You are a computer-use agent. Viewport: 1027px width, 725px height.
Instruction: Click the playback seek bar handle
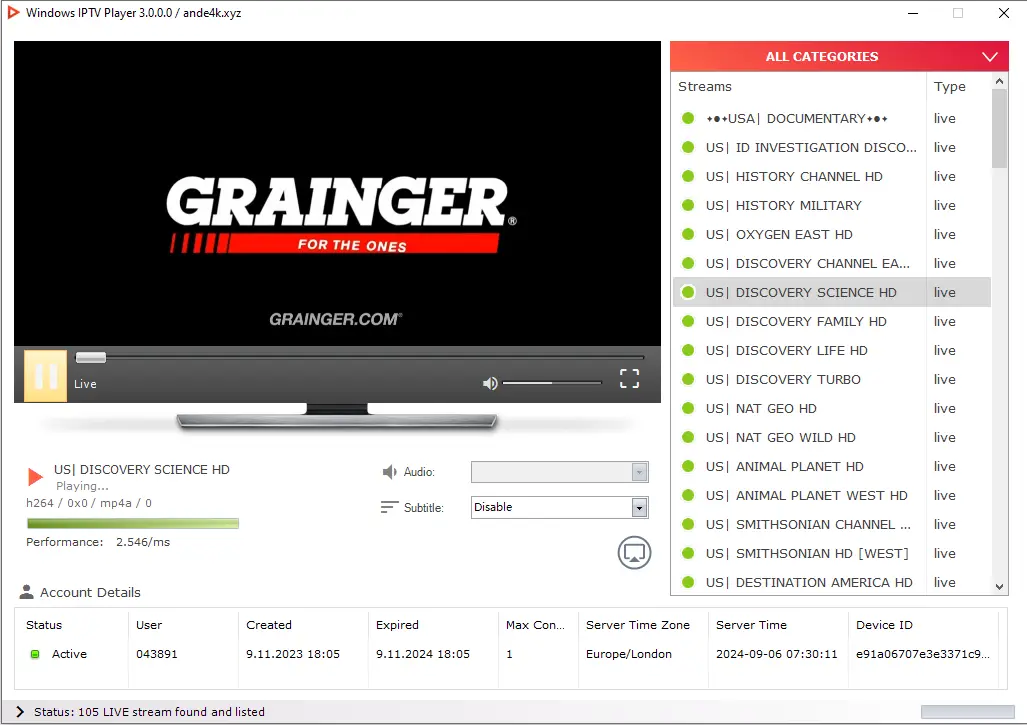click(x=90, y=358)
